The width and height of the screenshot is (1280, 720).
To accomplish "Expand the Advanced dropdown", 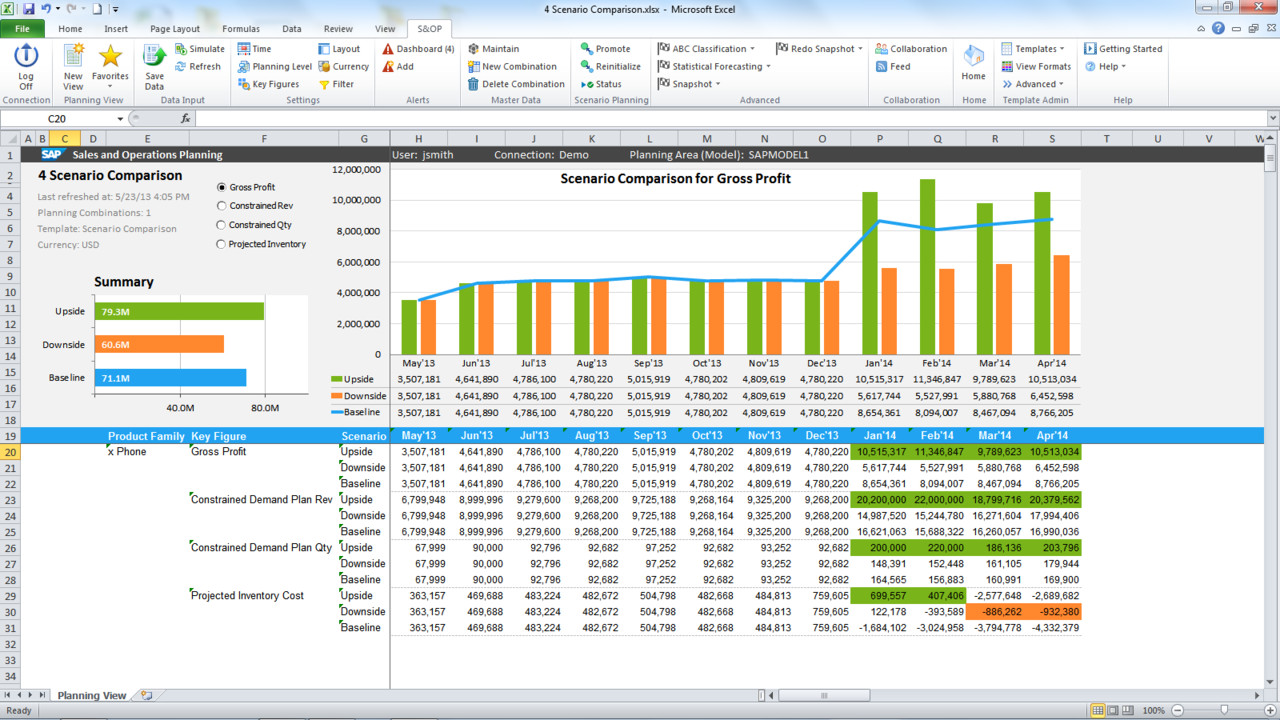I will (1060, 85).
